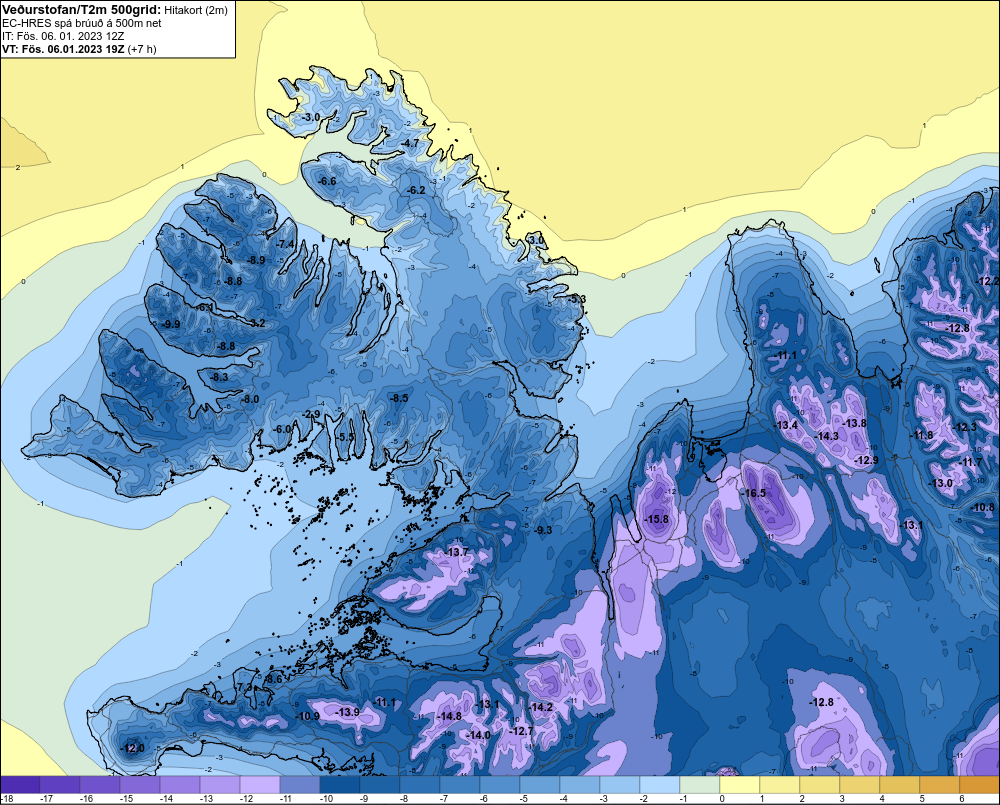Click the -8.6 temperature label
This screenshot has height=805, width=1000.
272,679
